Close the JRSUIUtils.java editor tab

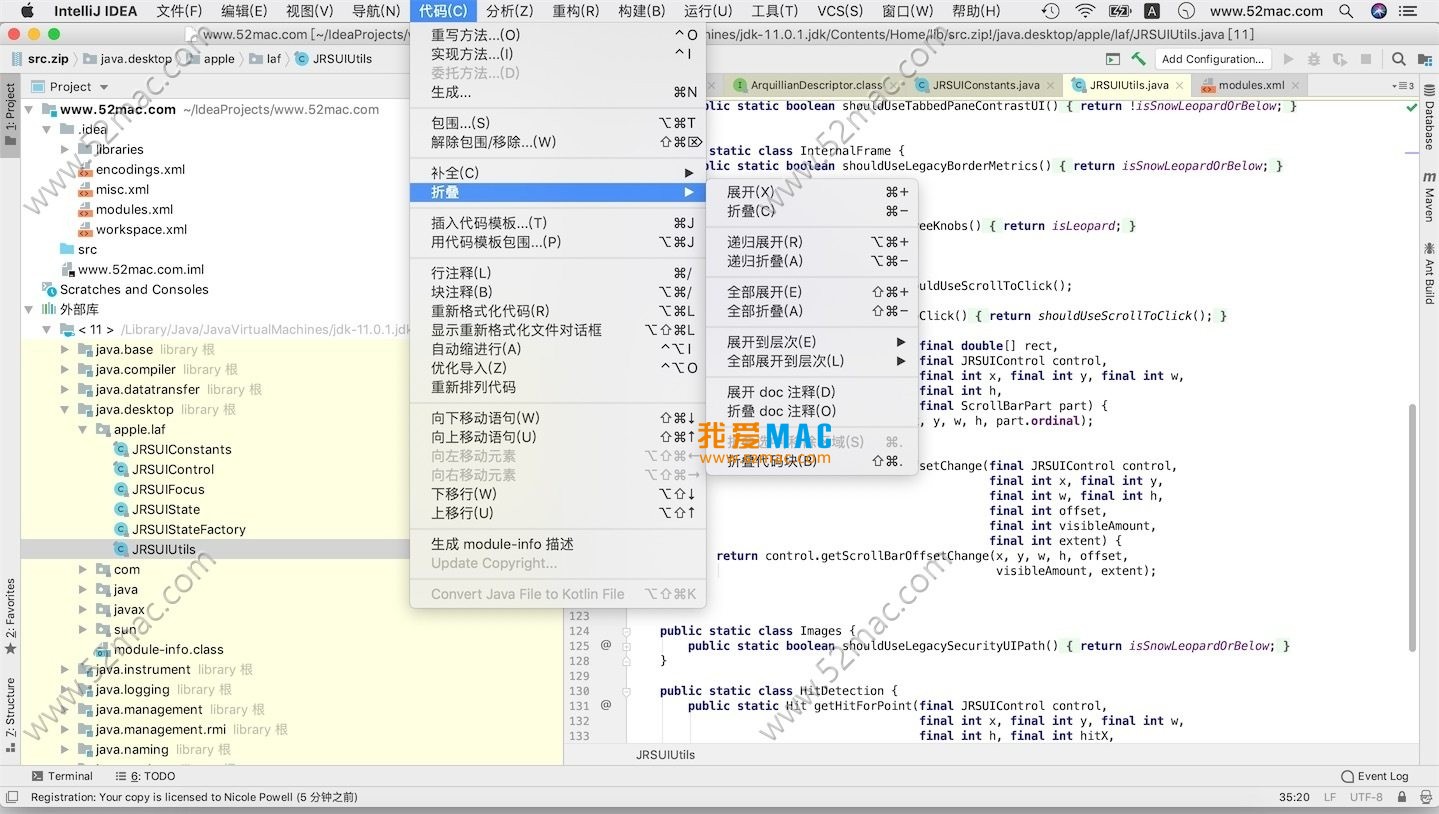(1180, 86)
